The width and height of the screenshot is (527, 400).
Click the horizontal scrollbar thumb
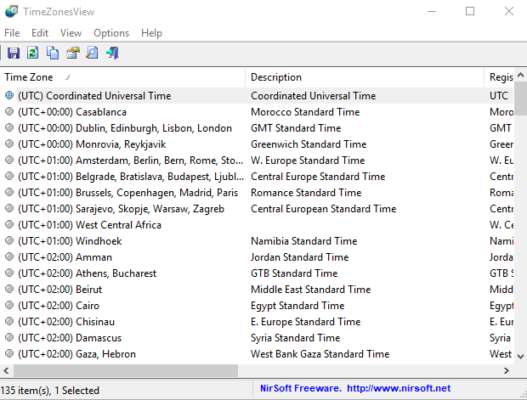click(126, 370)
